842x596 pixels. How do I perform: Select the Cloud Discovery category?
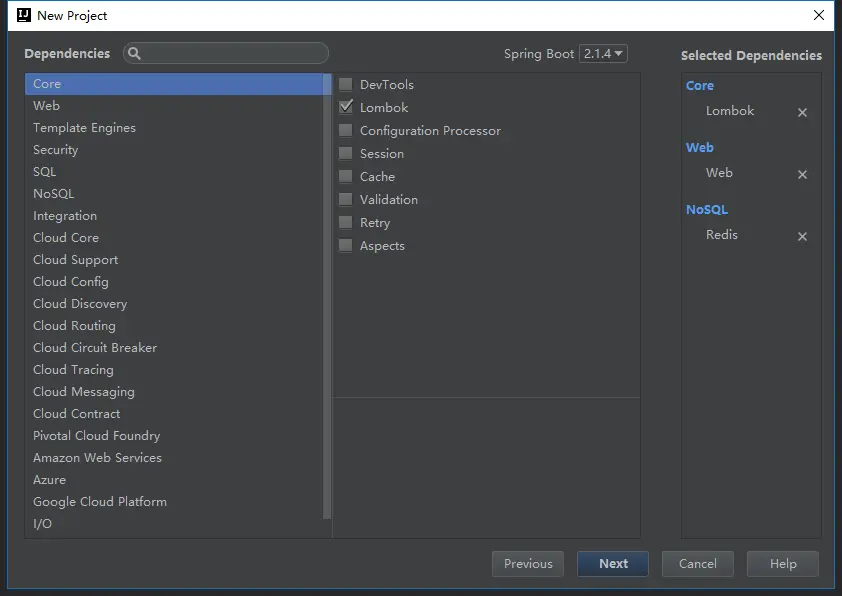click(174, 304)
